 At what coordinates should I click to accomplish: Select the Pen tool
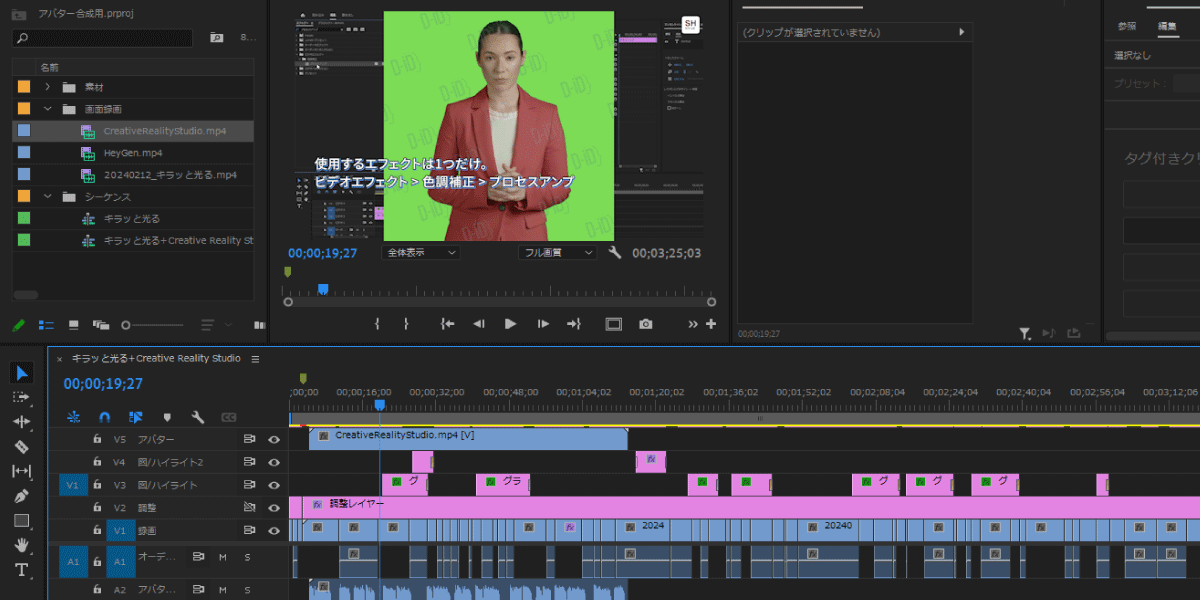pyautogui.click(x=22, y=496)
